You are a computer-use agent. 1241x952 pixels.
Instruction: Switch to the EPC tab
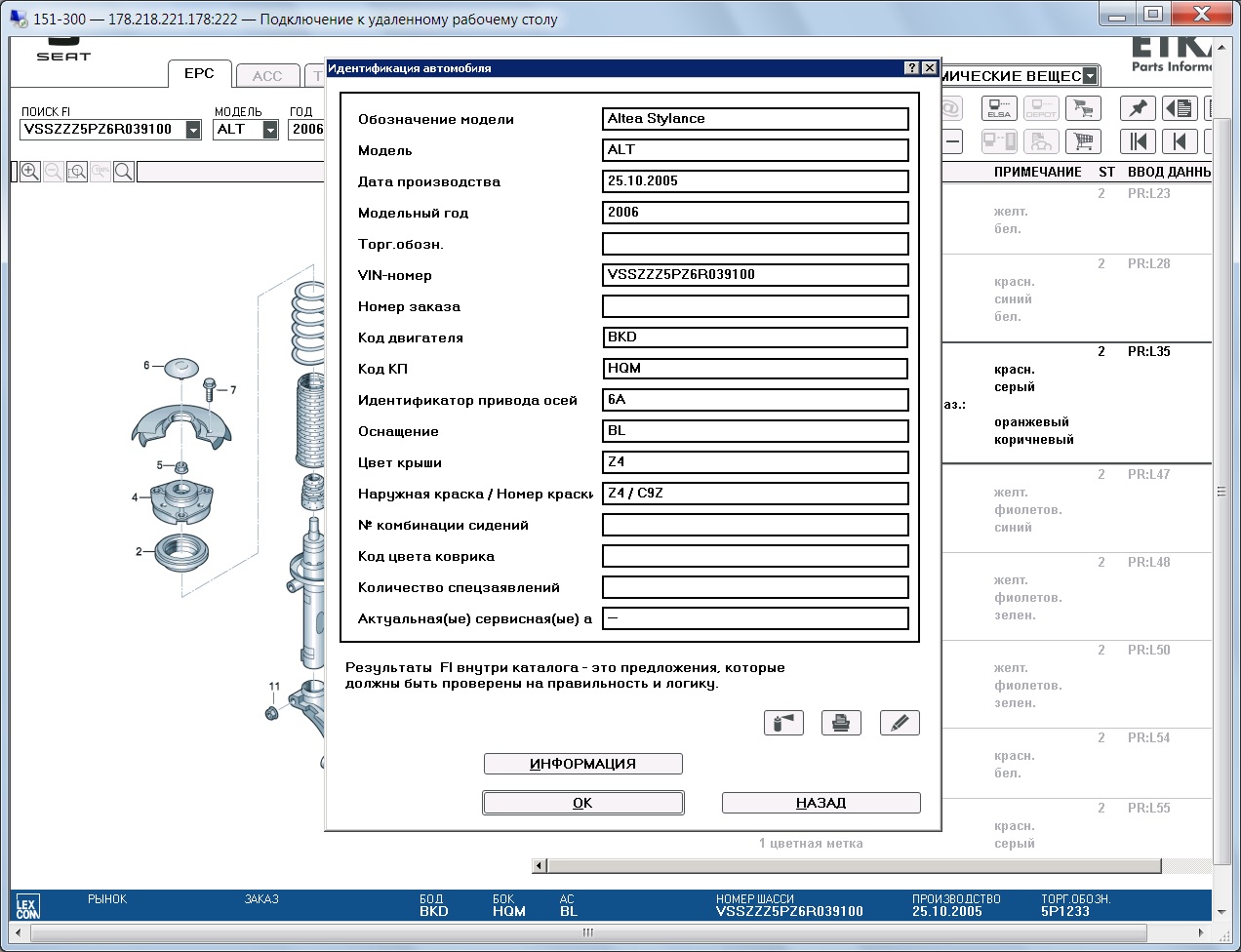(199, 74)
